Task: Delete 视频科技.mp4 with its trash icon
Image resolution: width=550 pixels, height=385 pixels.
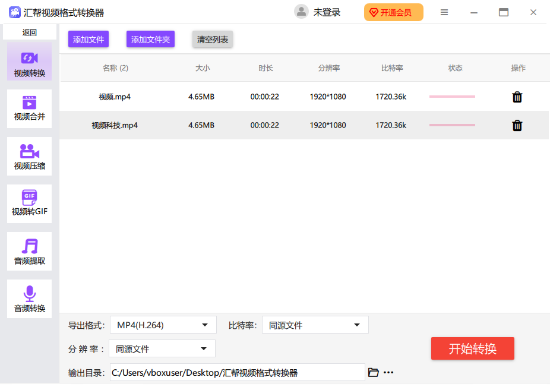Action: [517, 125]
